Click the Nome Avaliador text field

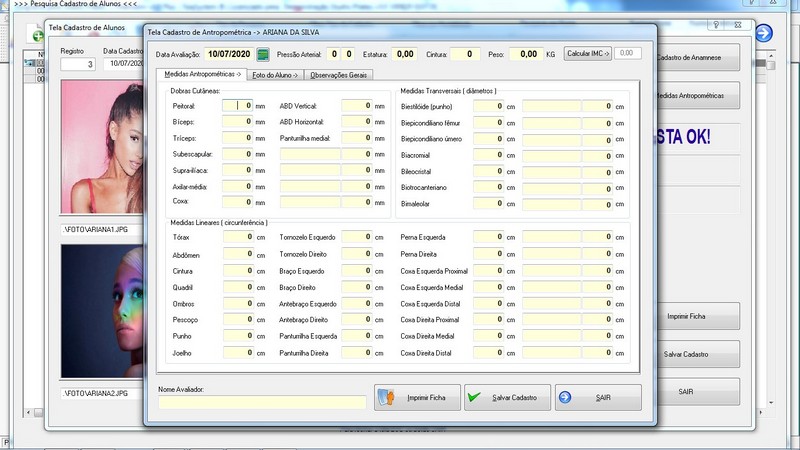[262, 402]
